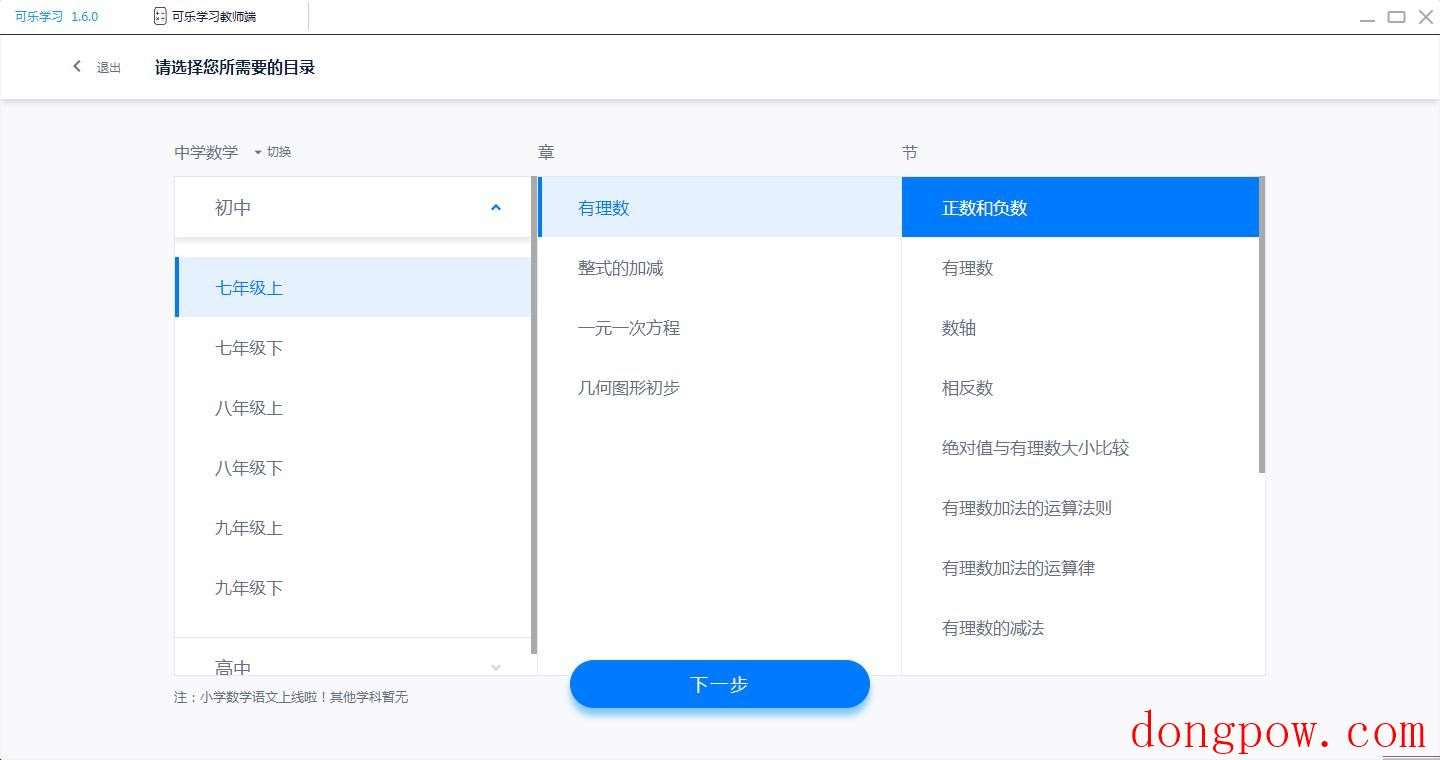
Task: Maximize the window
Action: click(x=1397, y=17)
